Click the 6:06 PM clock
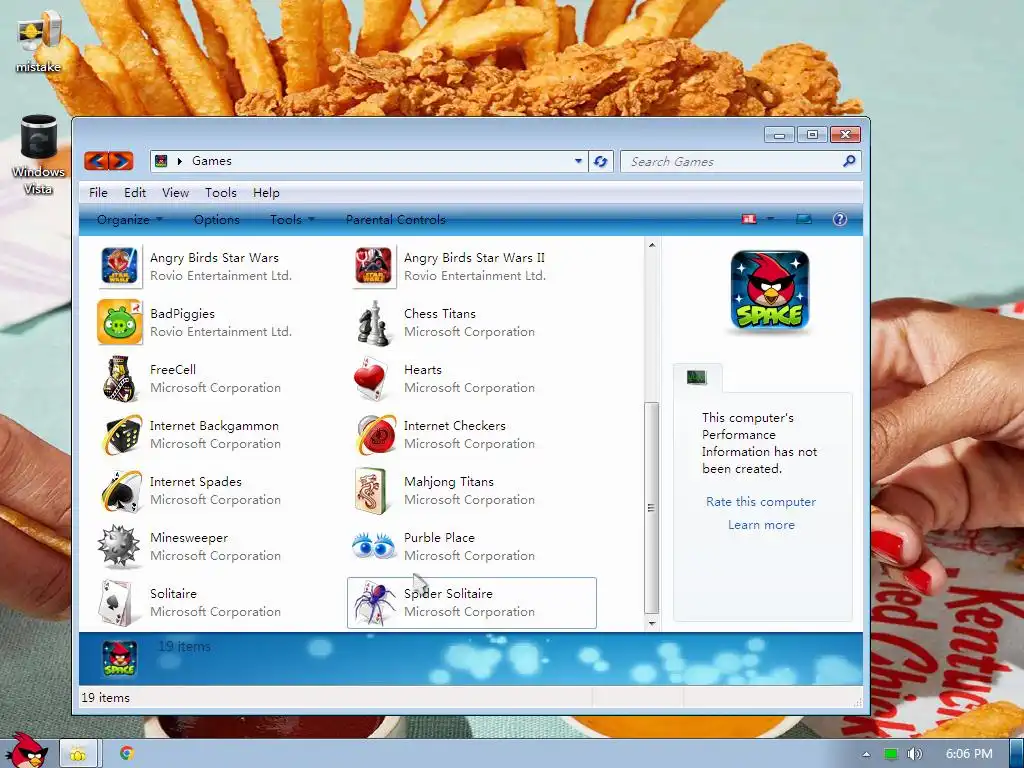1024x768 pixels. coord(969,754)
